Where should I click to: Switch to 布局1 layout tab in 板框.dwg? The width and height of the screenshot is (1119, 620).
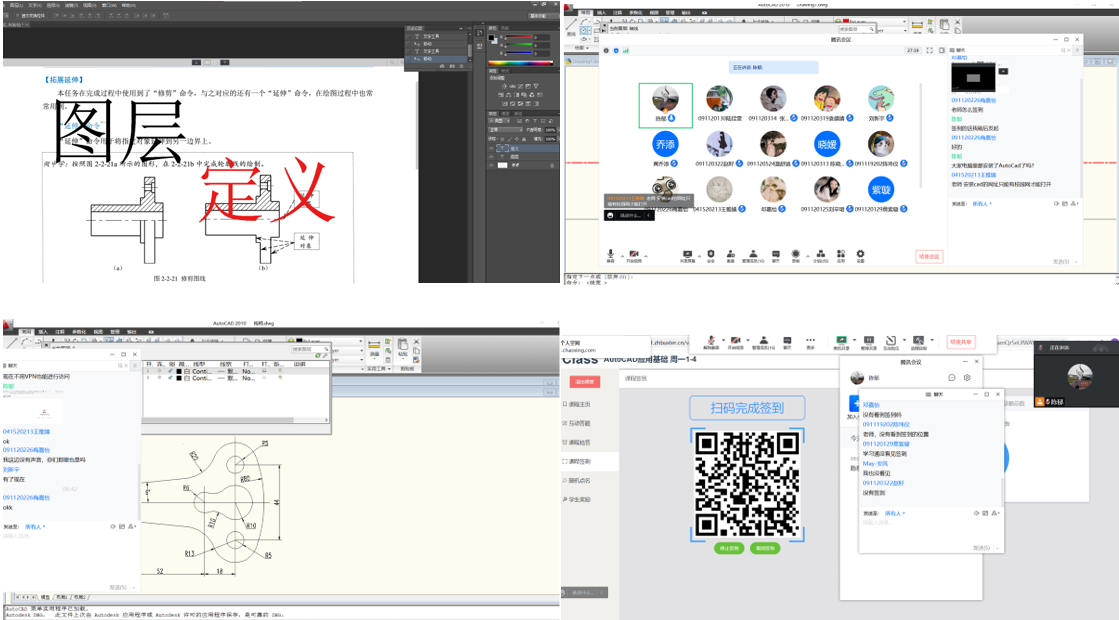point(62,596)
